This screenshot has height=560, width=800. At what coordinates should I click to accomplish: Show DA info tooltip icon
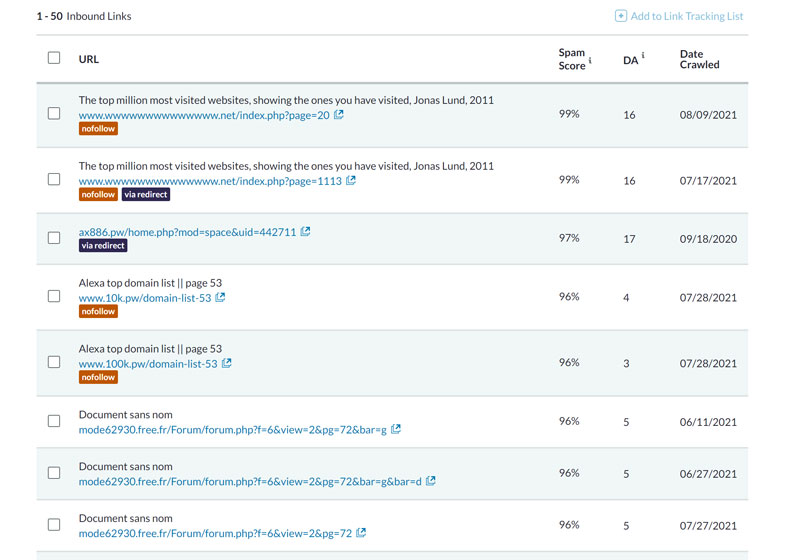pos(643,55)
